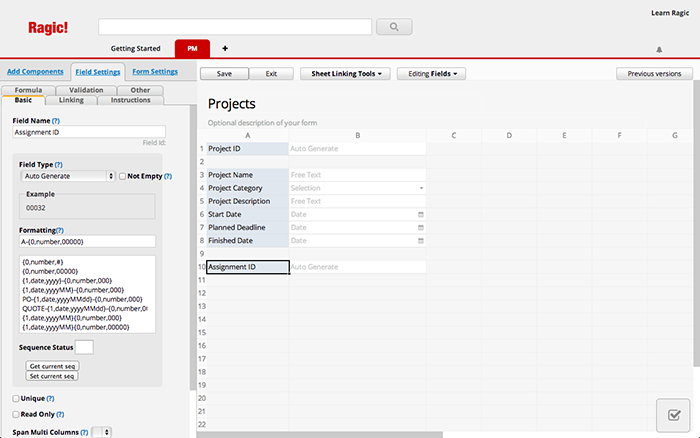Switch to the Validation tab
Viewport: 700px width, 438px height.
click(86, 90)
